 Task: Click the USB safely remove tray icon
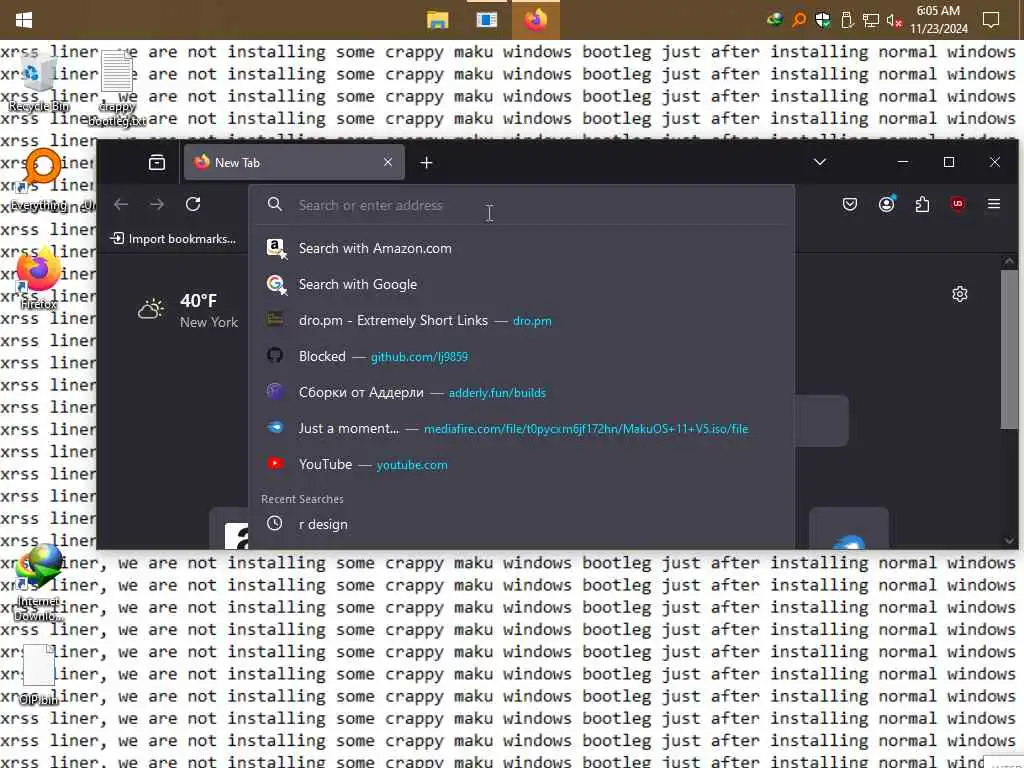847,20
